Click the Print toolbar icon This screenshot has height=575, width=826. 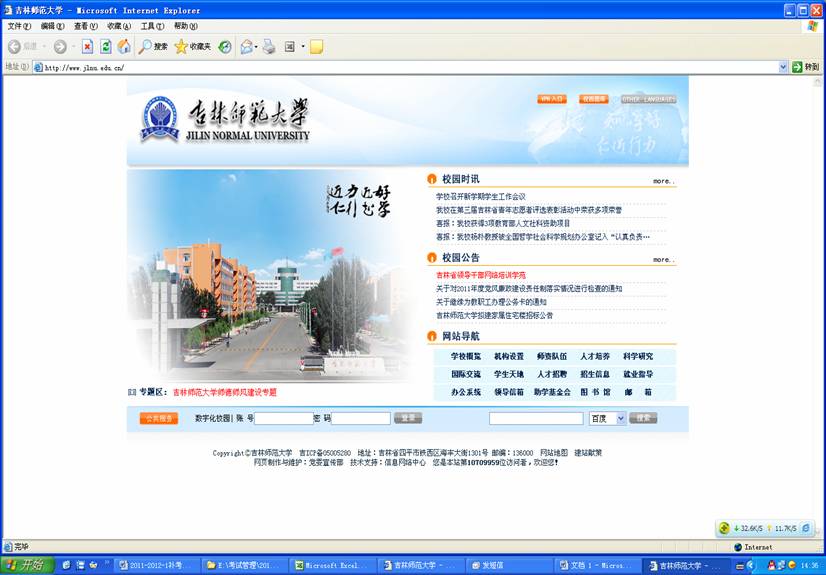268,46
